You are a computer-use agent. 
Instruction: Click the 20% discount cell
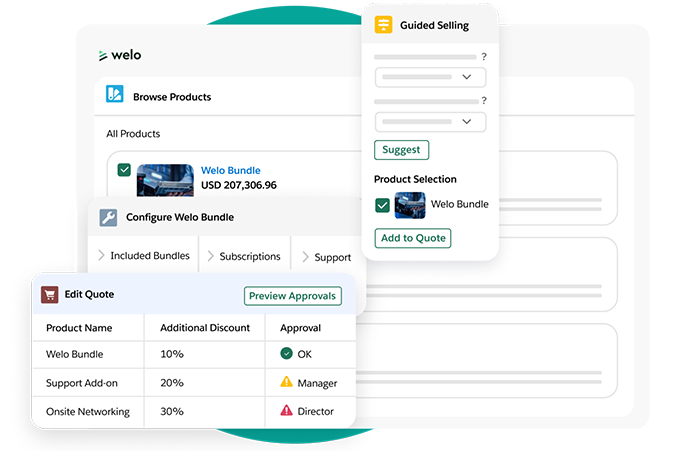(x=172, y=383)
